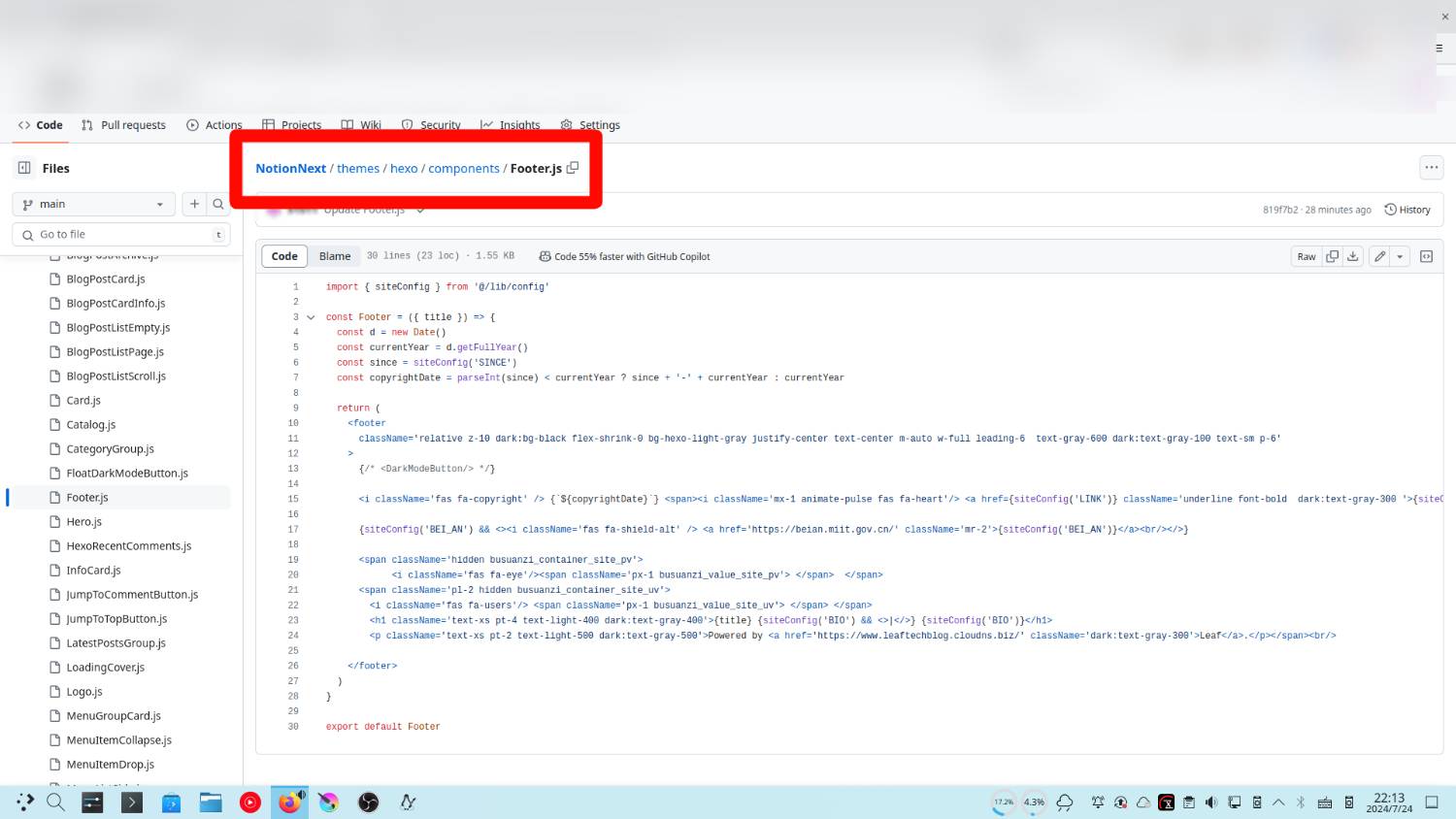Open the file manager taskbar icon
The height and width of the screenshot is (819, 1456).
[x=211, y=803]
